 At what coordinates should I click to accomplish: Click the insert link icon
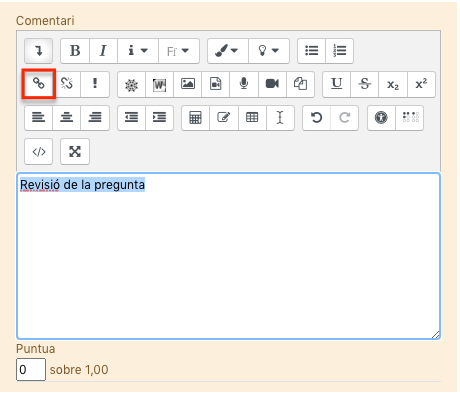click(38, 84)
